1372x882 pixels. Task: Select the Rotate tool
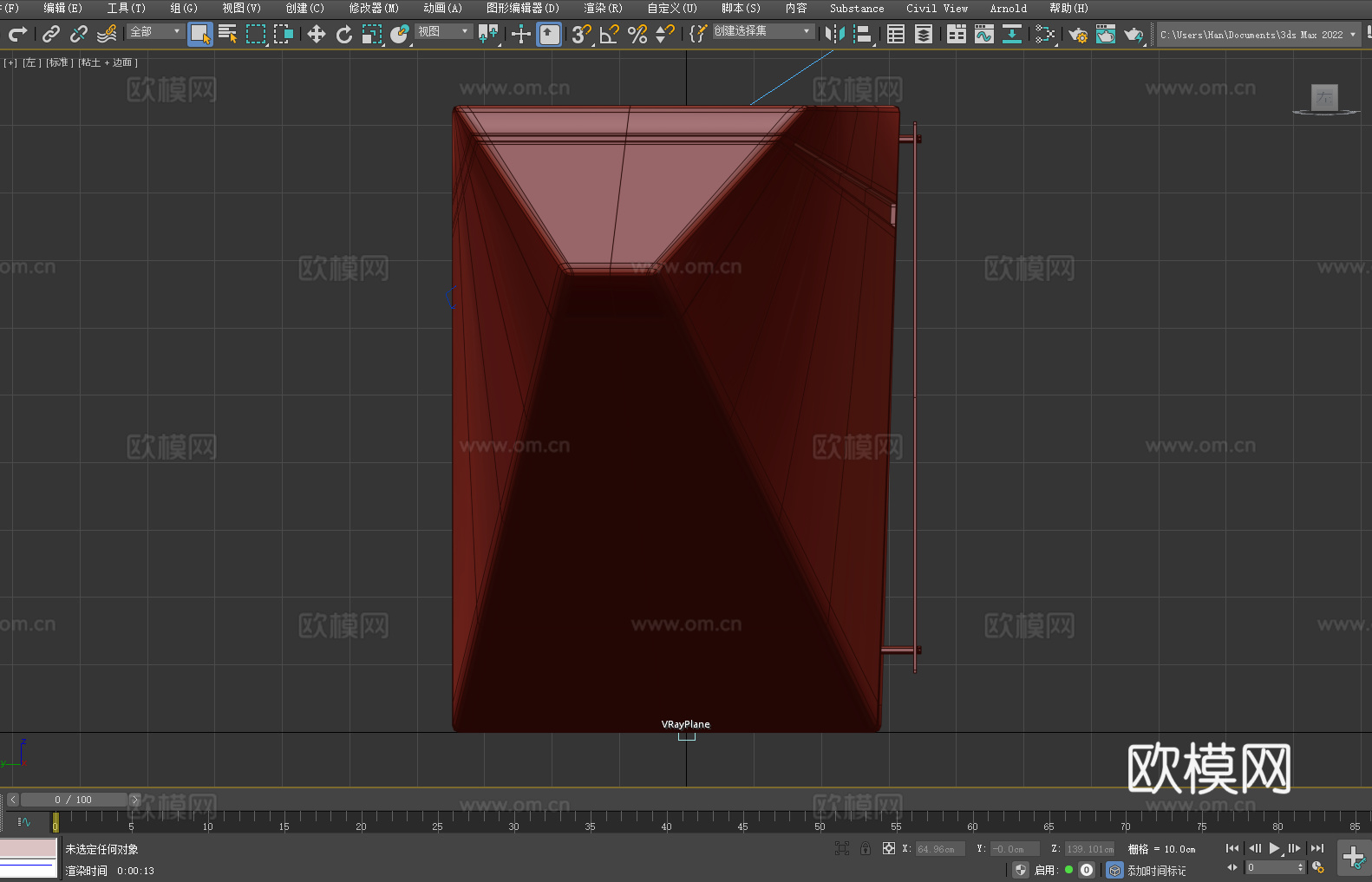point(344,34)
